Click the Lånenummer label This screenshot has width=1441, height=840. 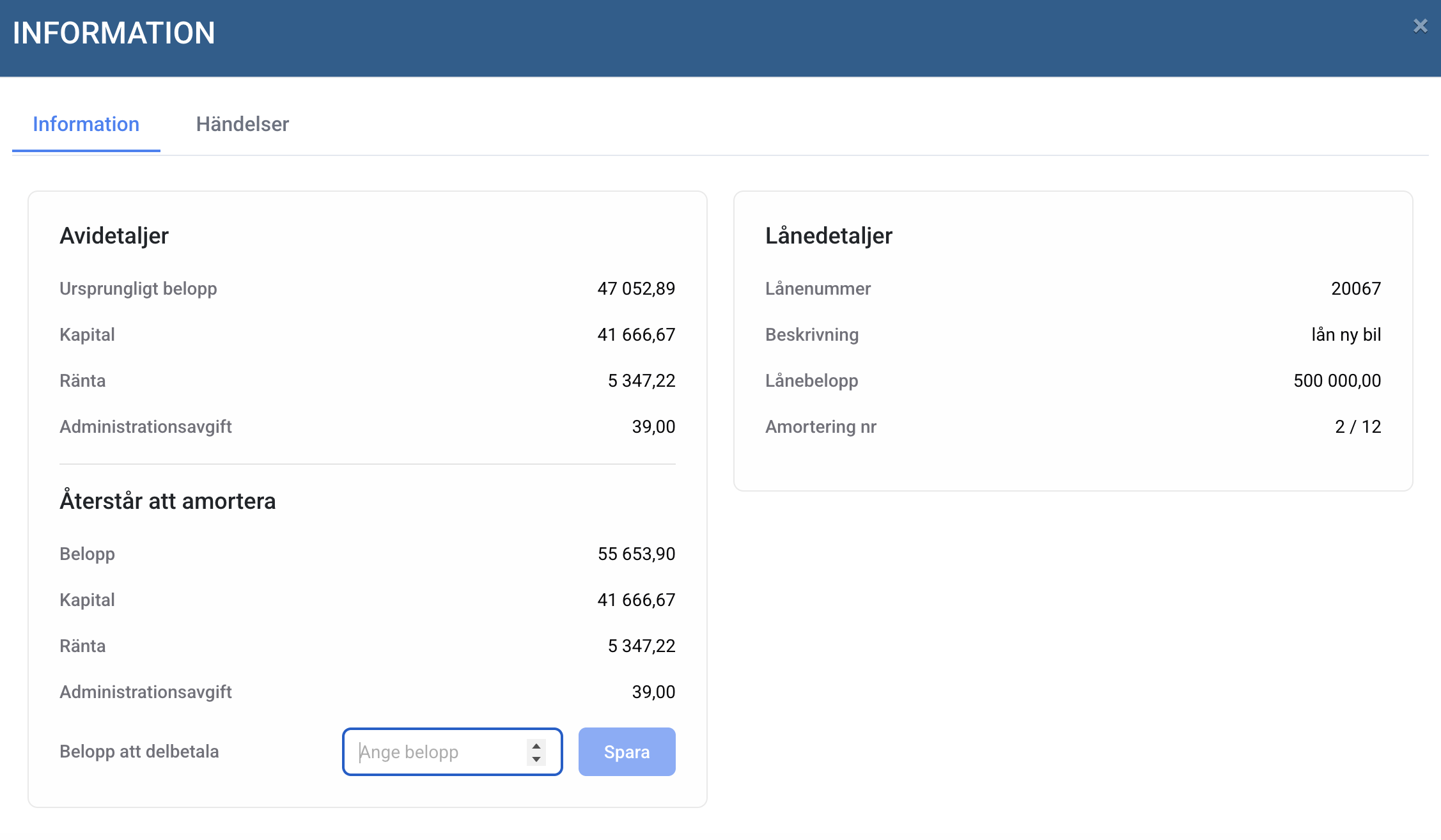tap(818, 289)
